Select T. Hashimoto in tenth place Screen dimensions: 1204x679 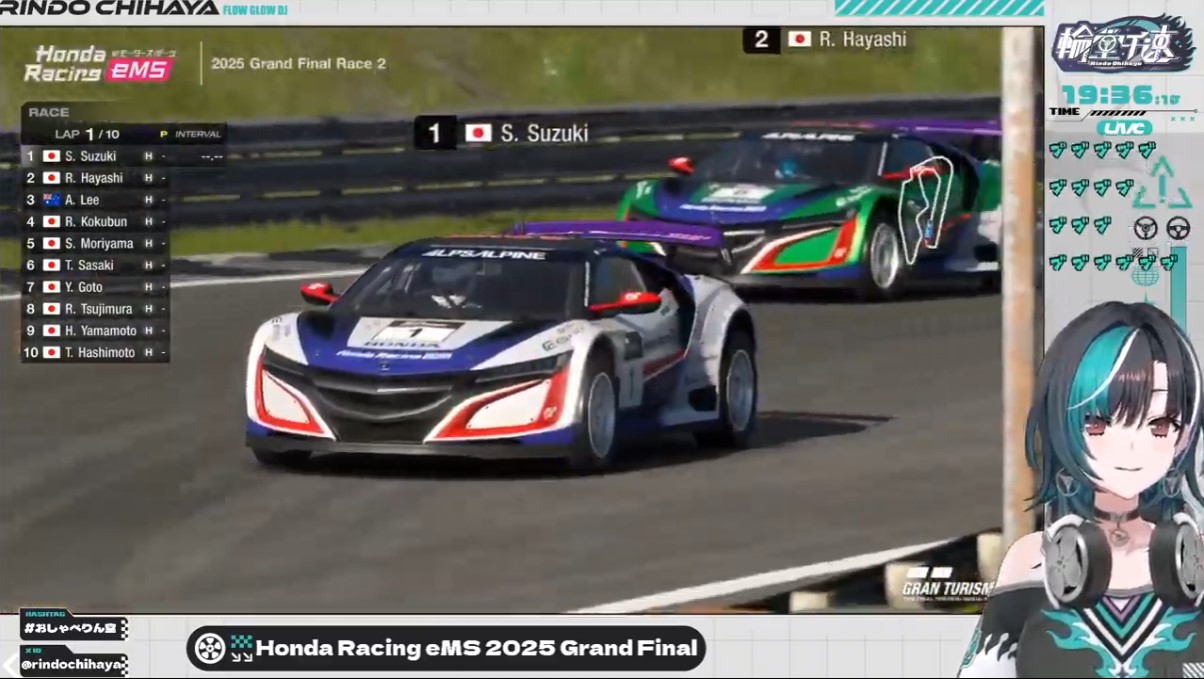point(100,353)
